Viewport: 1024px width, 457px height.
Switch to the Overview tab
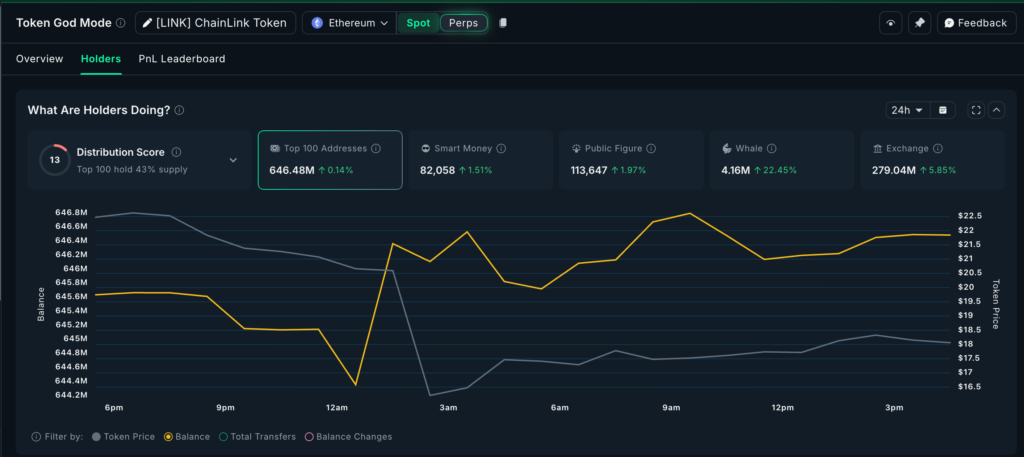39,59
